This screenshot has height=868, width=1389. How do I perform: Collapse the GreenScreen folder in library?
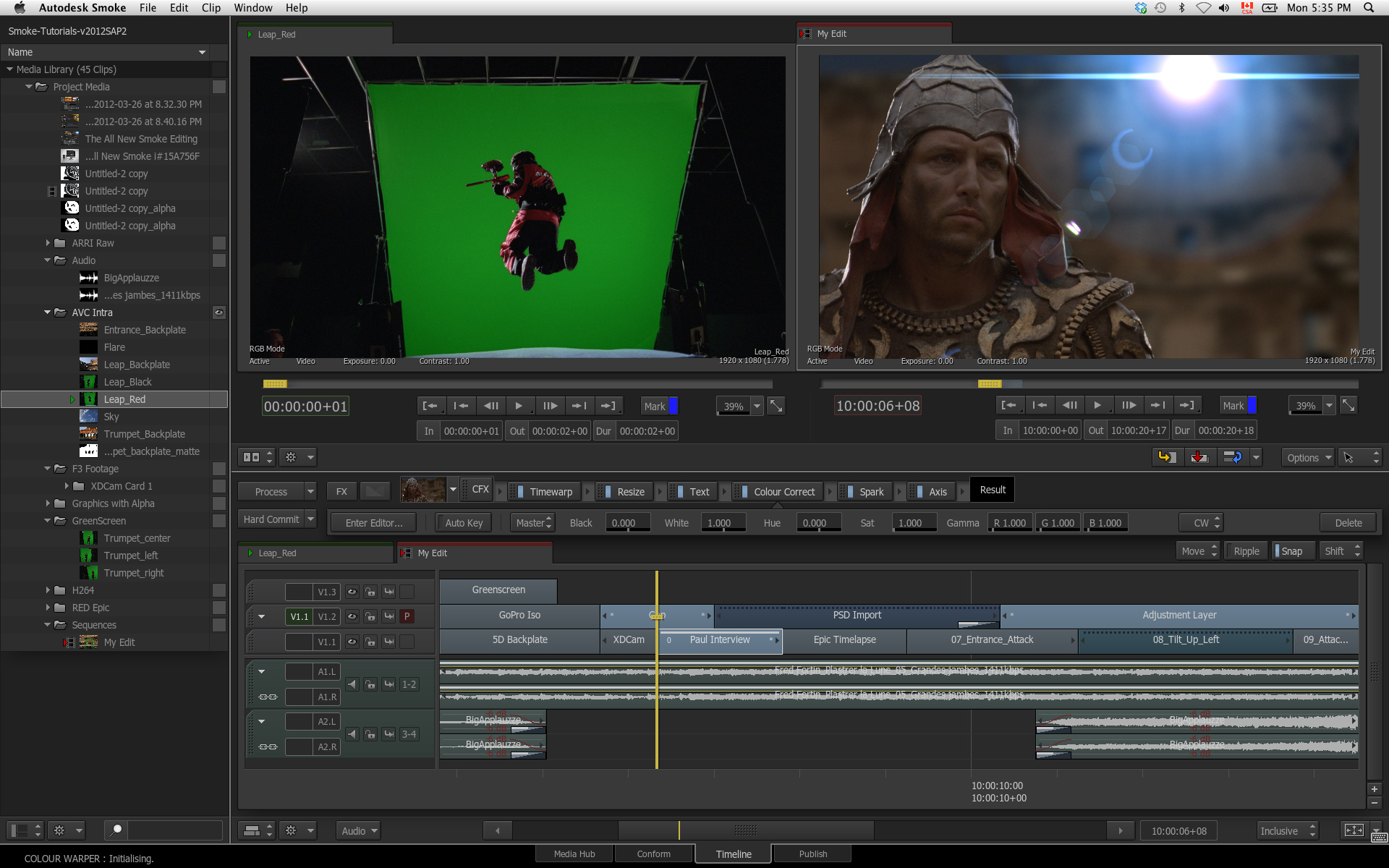[48, 521]
